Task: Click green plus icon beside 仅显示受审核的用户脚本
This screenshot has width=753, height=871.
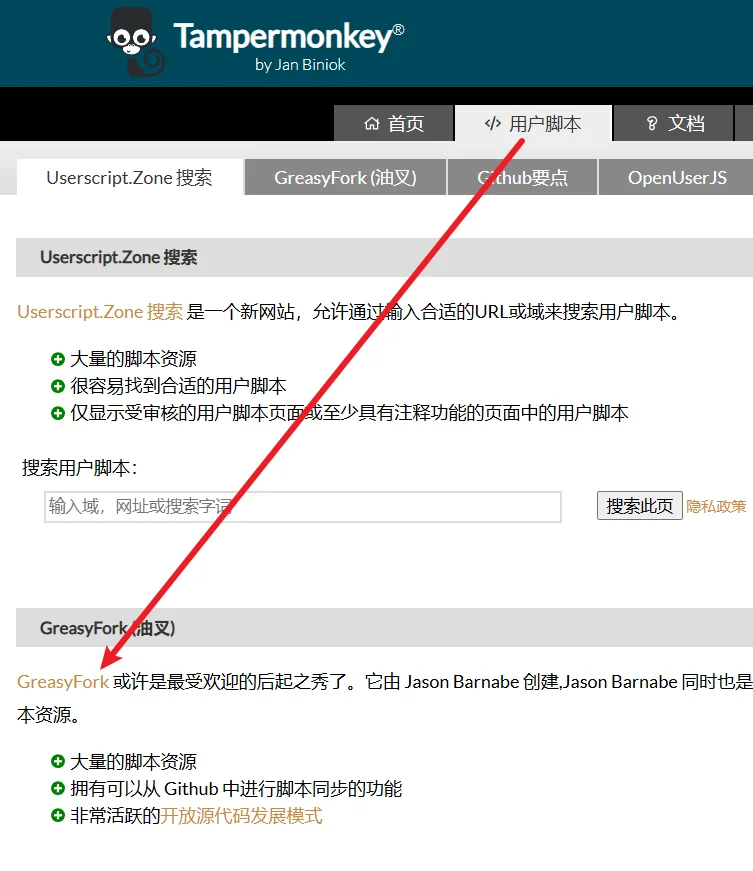Action: click(58, 413)
